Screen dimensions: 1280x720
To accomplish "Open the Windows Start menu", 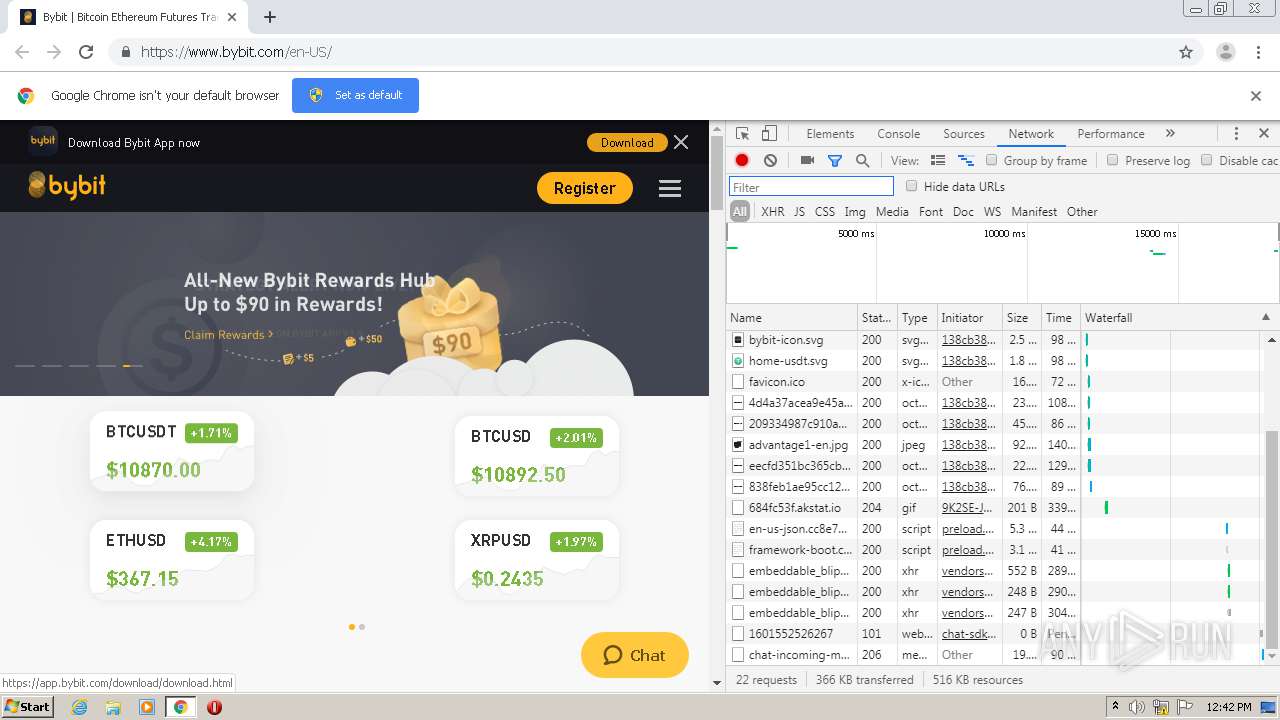I will pyautogui.click(x=27, y=707).
